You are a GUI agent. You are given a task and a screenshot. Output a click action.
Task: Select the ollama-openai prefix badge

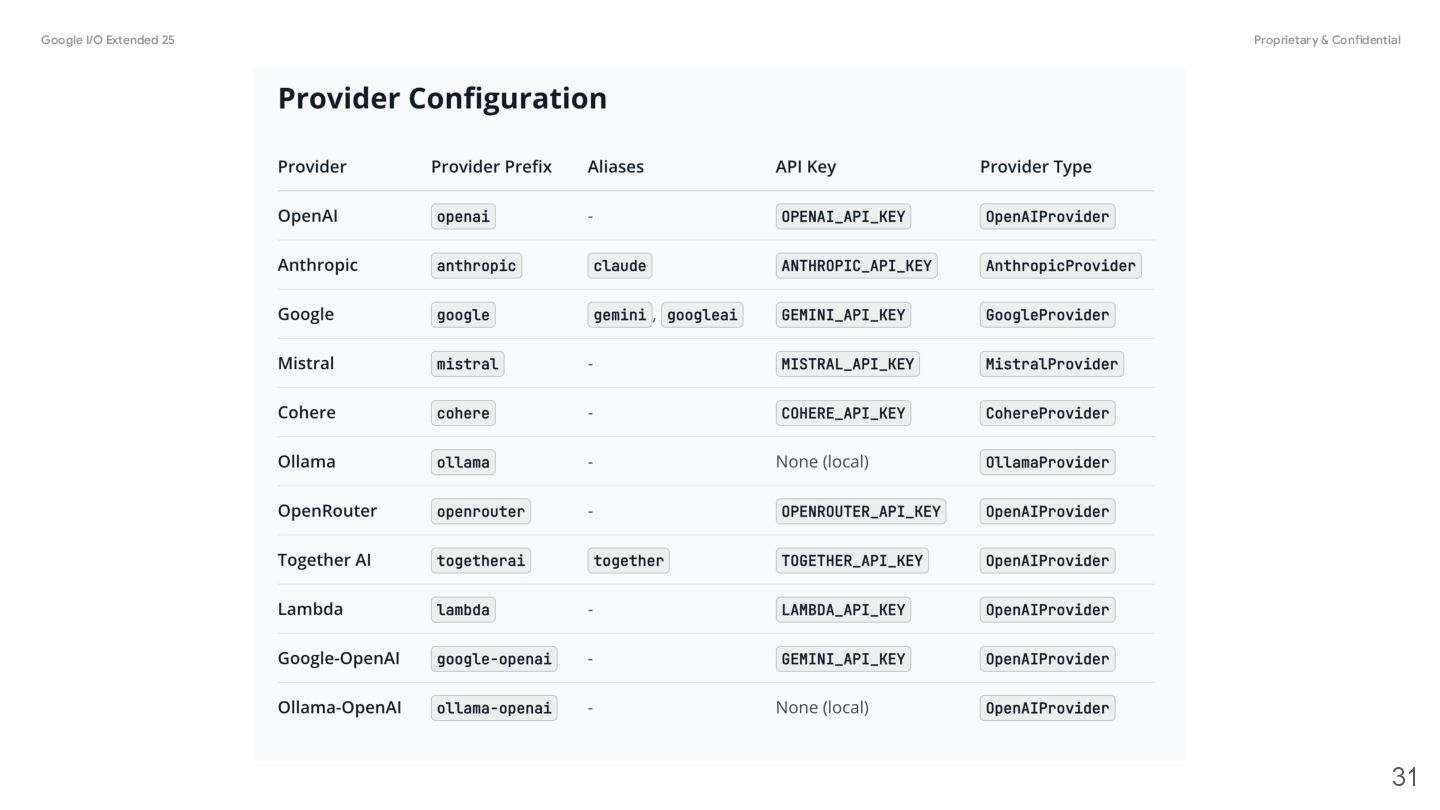(494, 708)
